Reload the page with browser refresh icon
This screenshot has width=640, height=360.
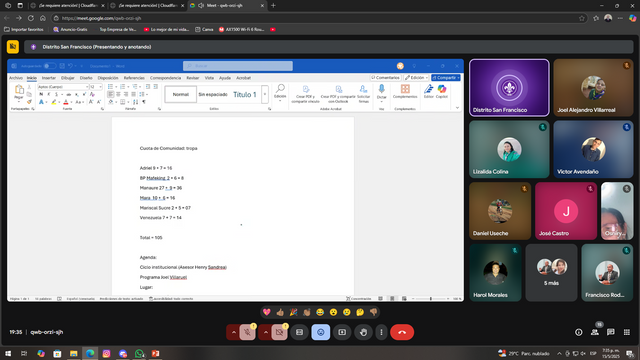[31, 18]
